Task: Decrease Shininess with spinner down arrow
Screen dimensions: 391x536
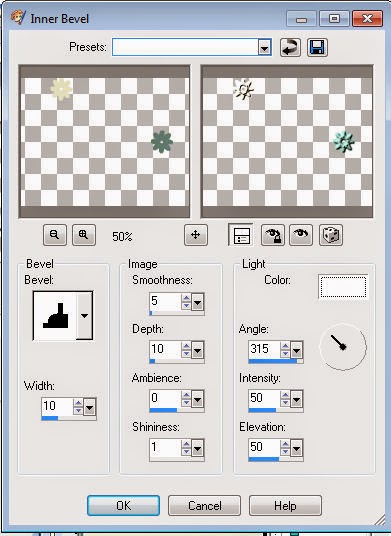Action: 186,451
